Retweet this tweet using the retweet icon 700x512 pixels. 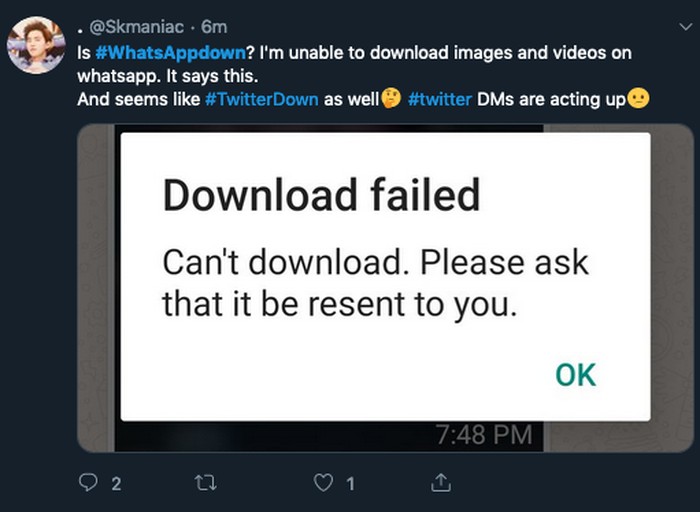coord(204,484)
